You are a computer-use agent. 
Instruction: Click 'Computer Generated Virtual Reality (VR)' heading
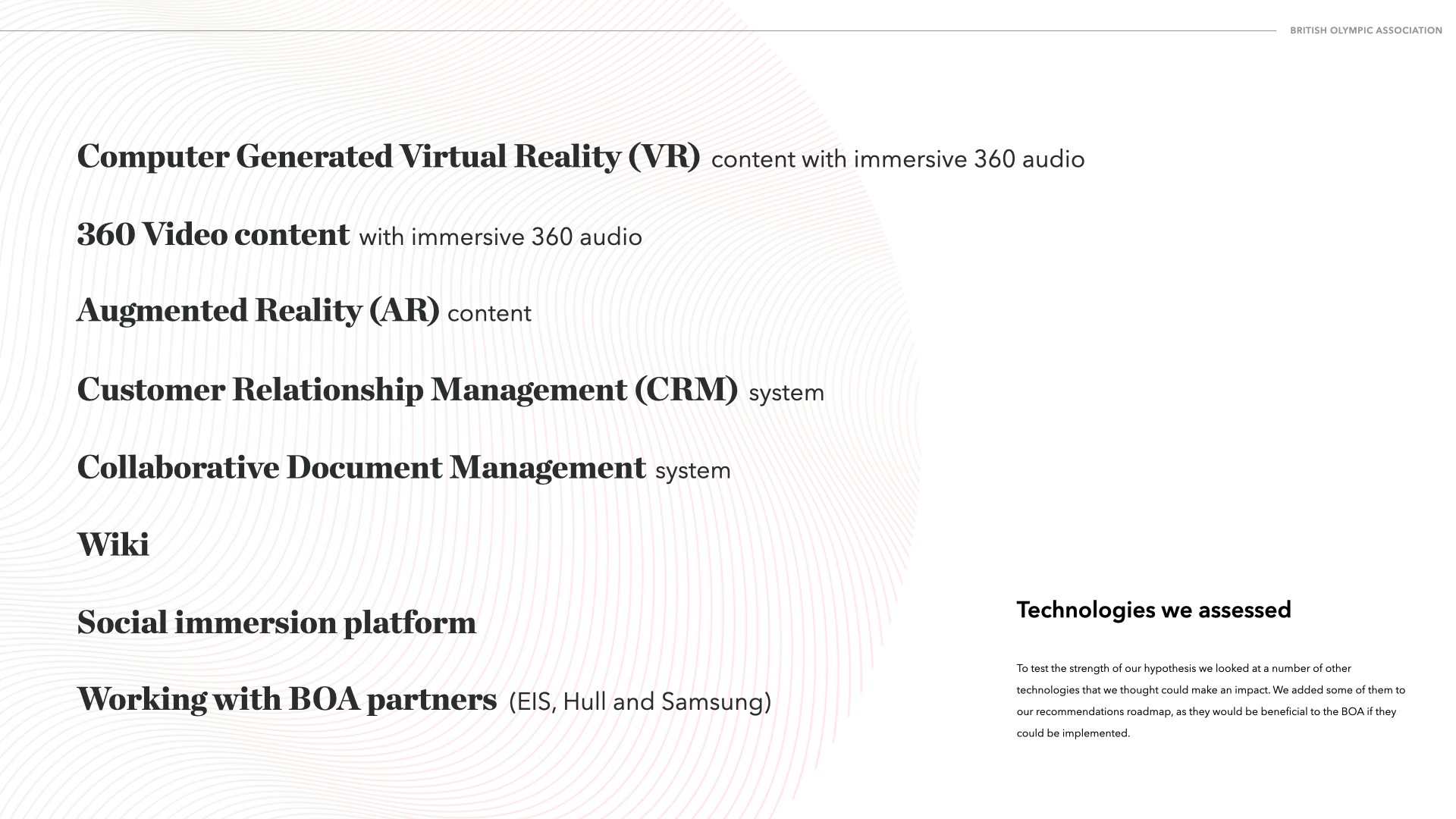388,158
